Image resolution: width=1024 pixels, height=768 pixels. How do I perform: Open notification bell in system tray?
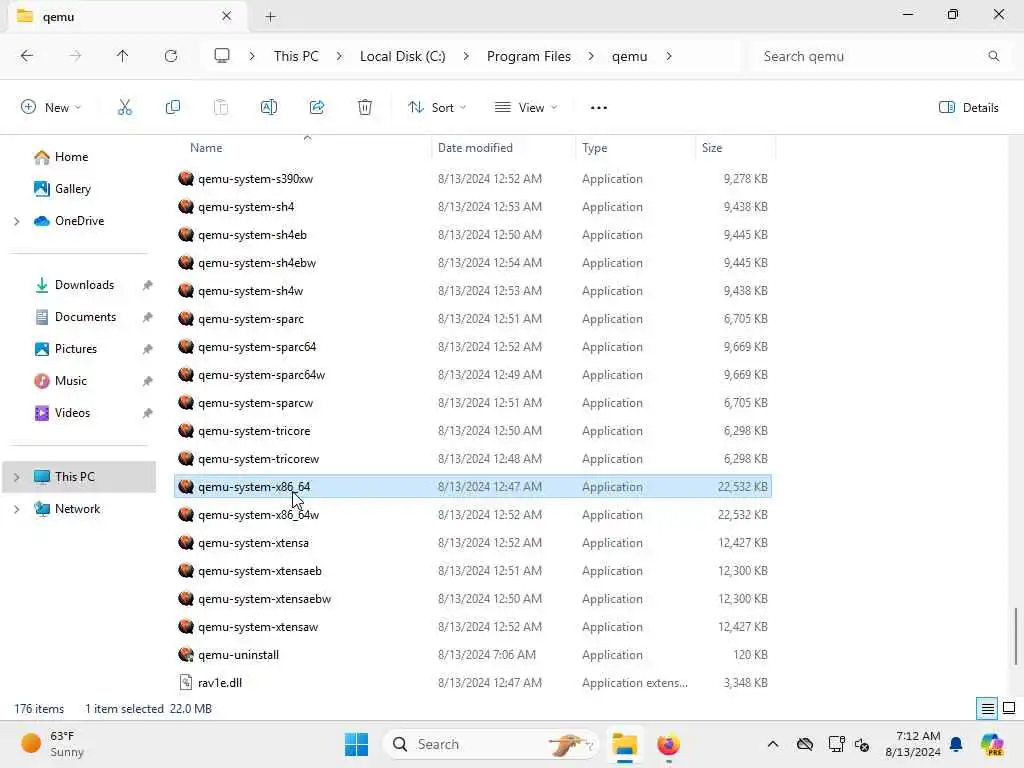coord(956,744)
